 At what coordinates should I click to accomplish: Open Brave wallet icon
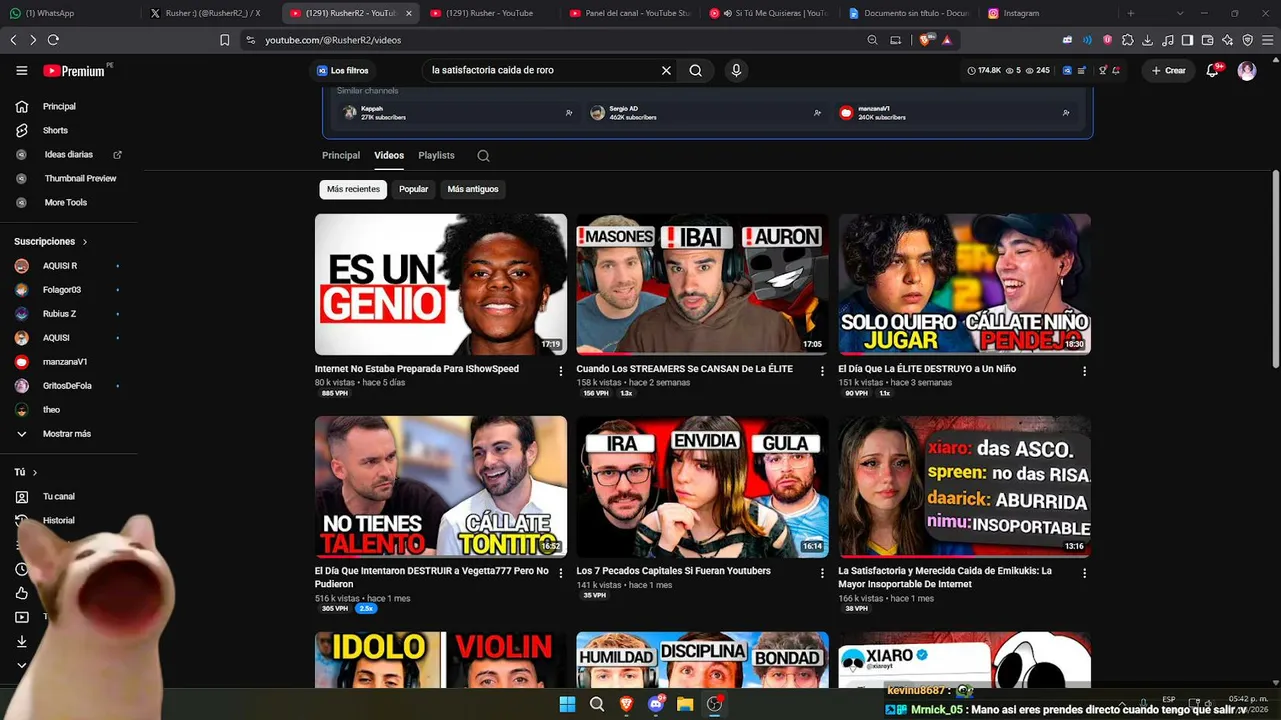(x=1207, y=40)
